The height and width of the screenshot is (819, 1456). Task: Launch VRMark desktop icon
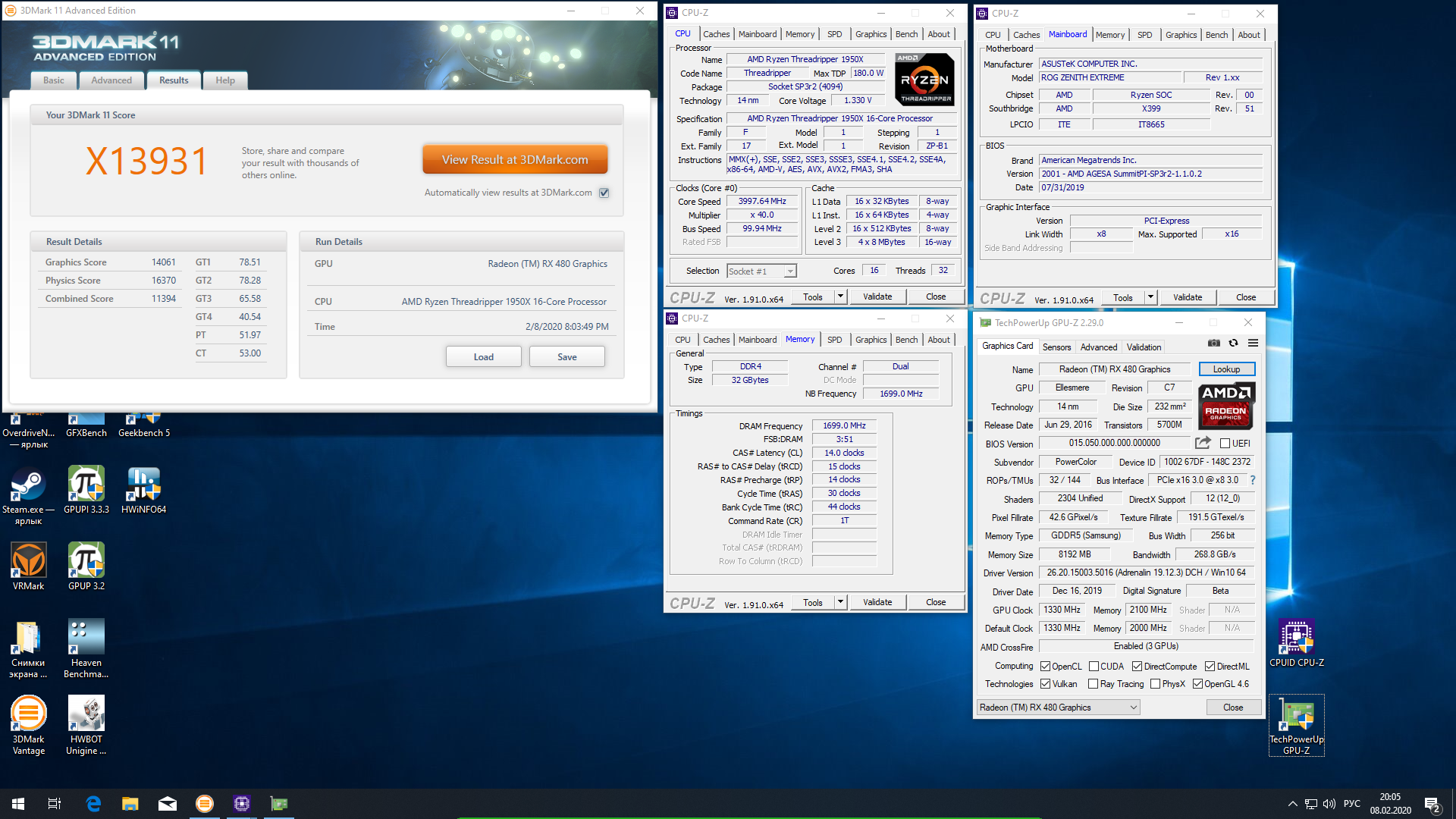point(28,567)
